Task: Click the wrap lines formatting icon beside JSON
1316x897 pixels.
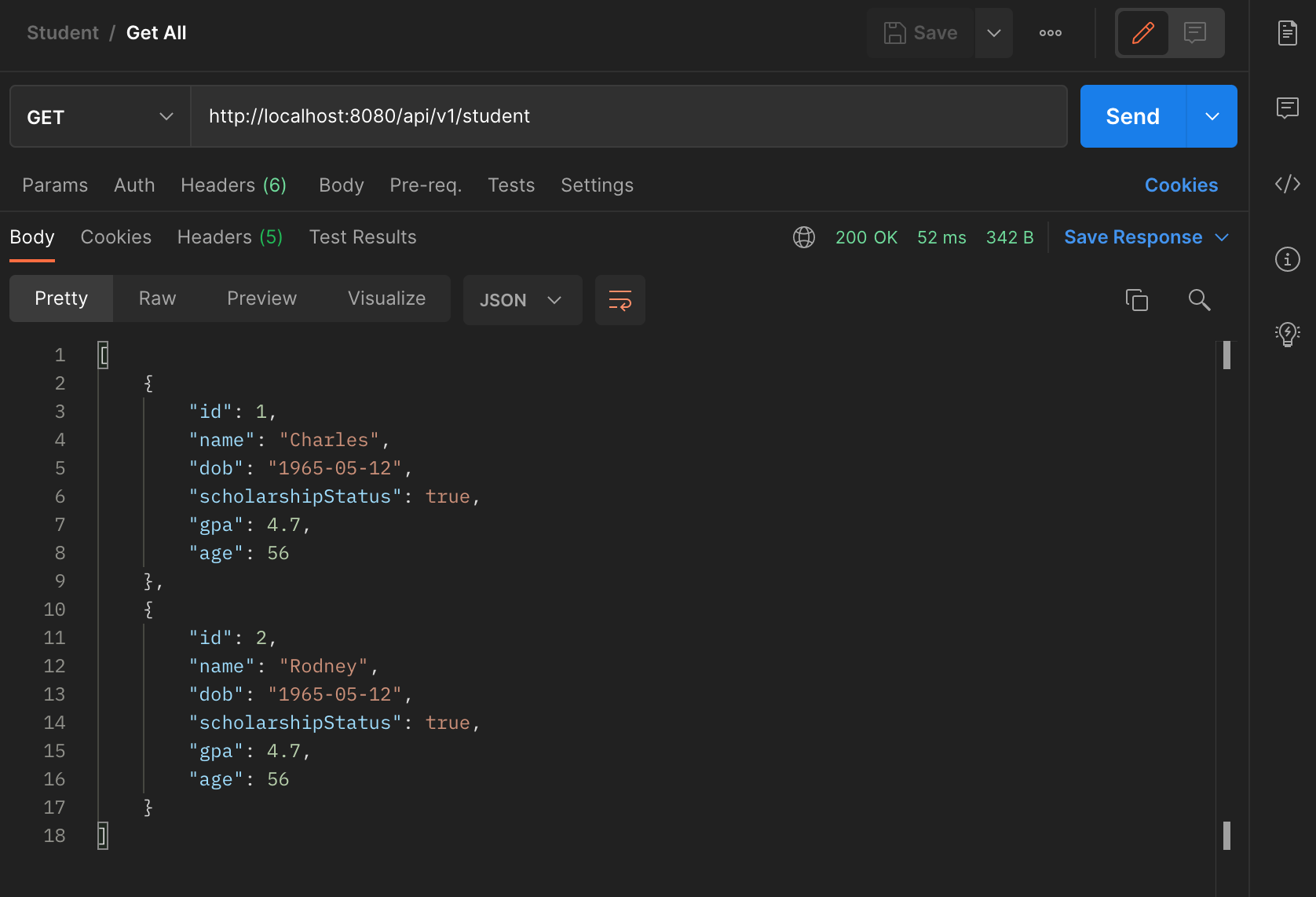Action: point(620,300)
